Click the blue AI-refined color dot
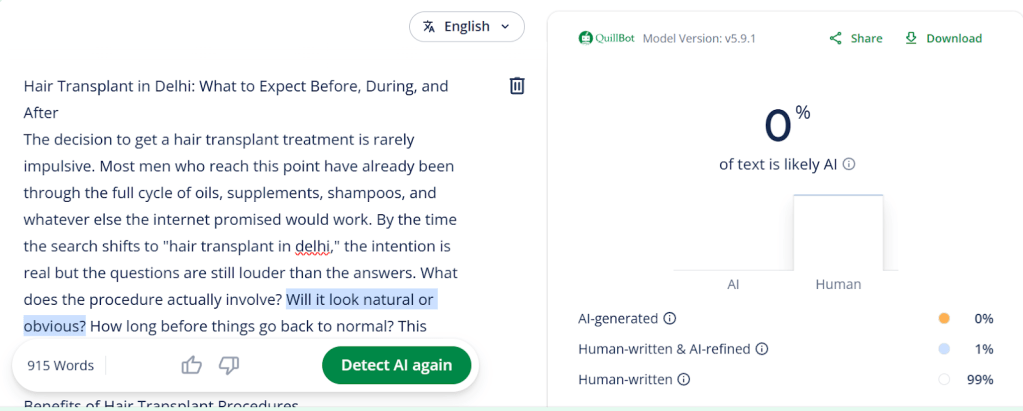This screenshot has width=1023, height=411. (943, 349)
